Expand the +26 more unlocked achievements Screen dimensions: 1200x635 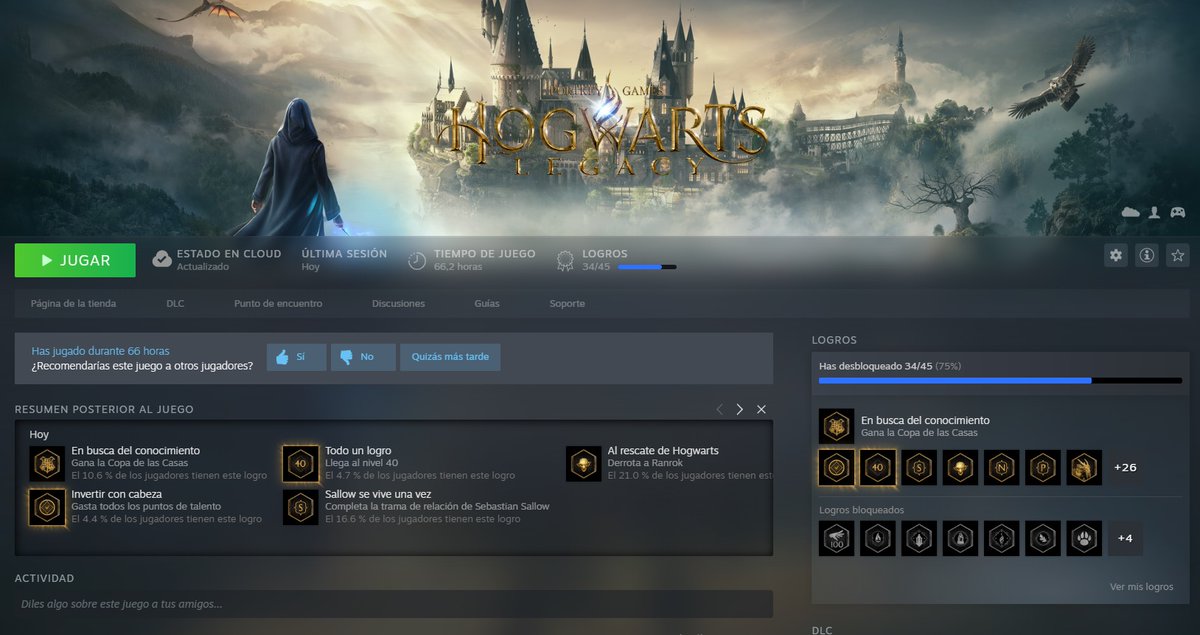click(1125, 468)
